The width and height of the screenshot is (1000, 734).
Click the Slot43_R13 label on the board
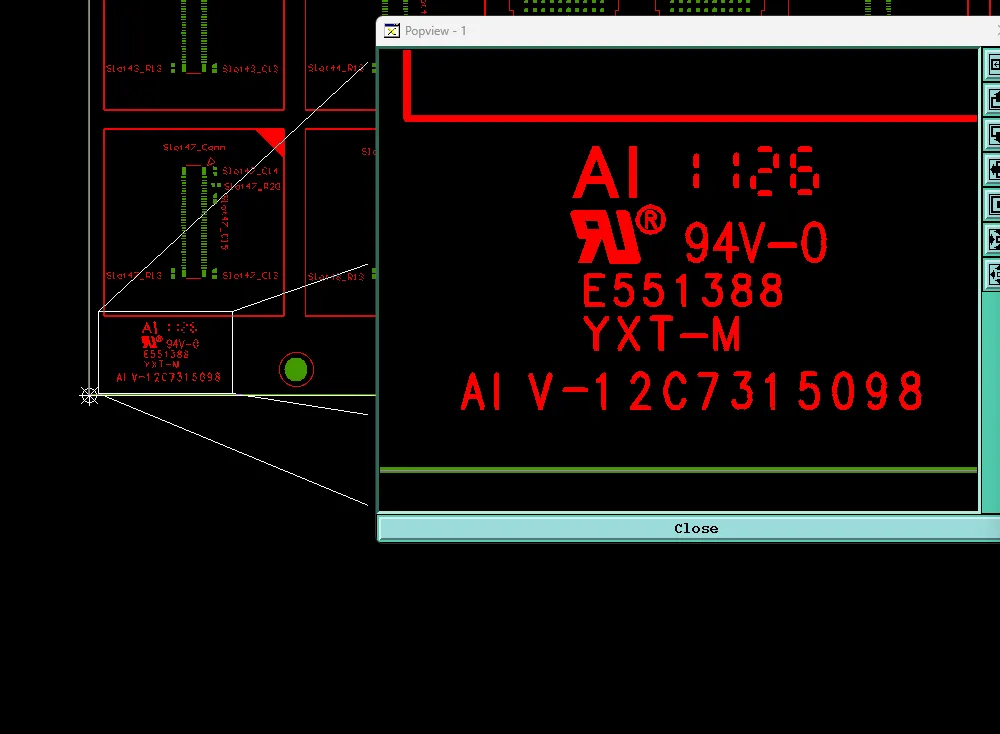click(134, 68)
